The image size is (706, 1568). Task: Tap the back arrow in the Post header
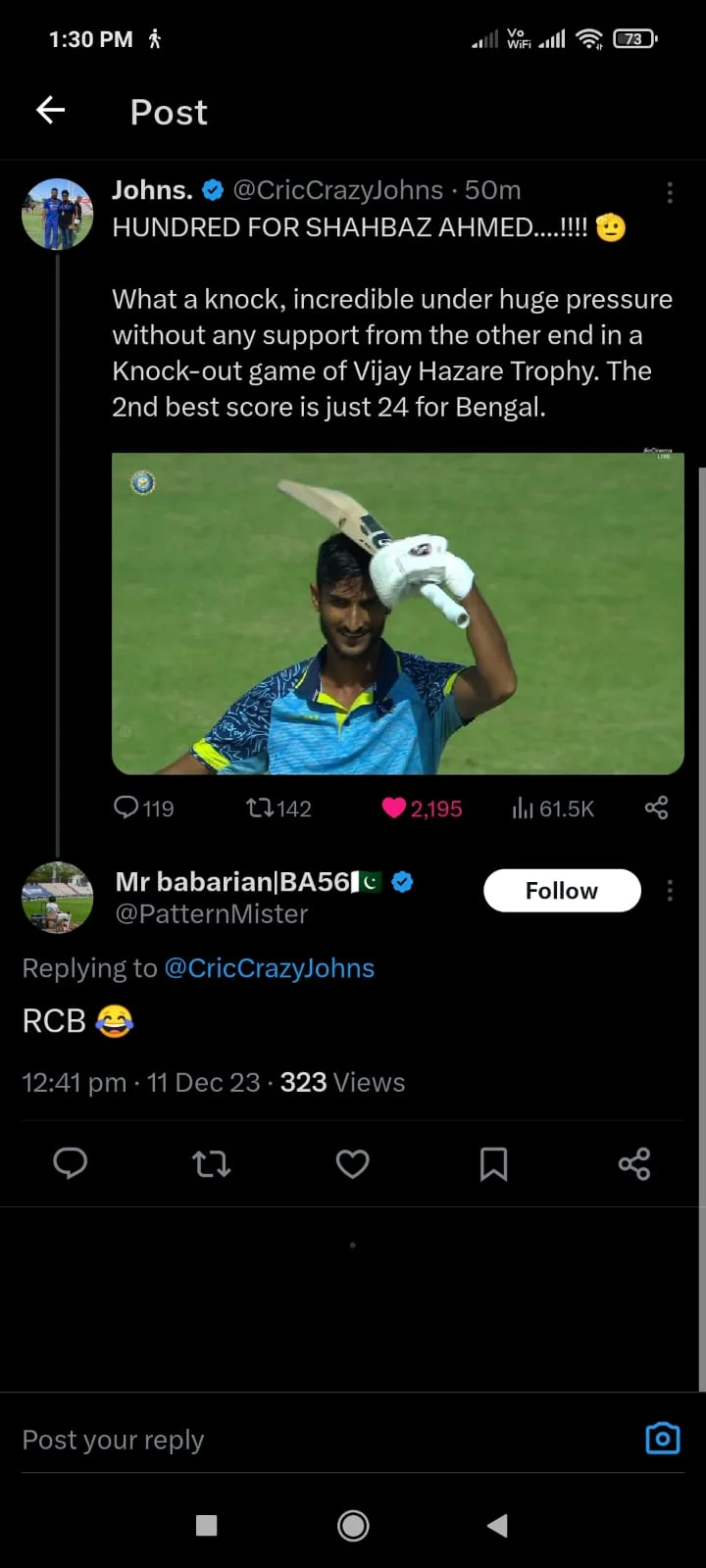point(51,111)
